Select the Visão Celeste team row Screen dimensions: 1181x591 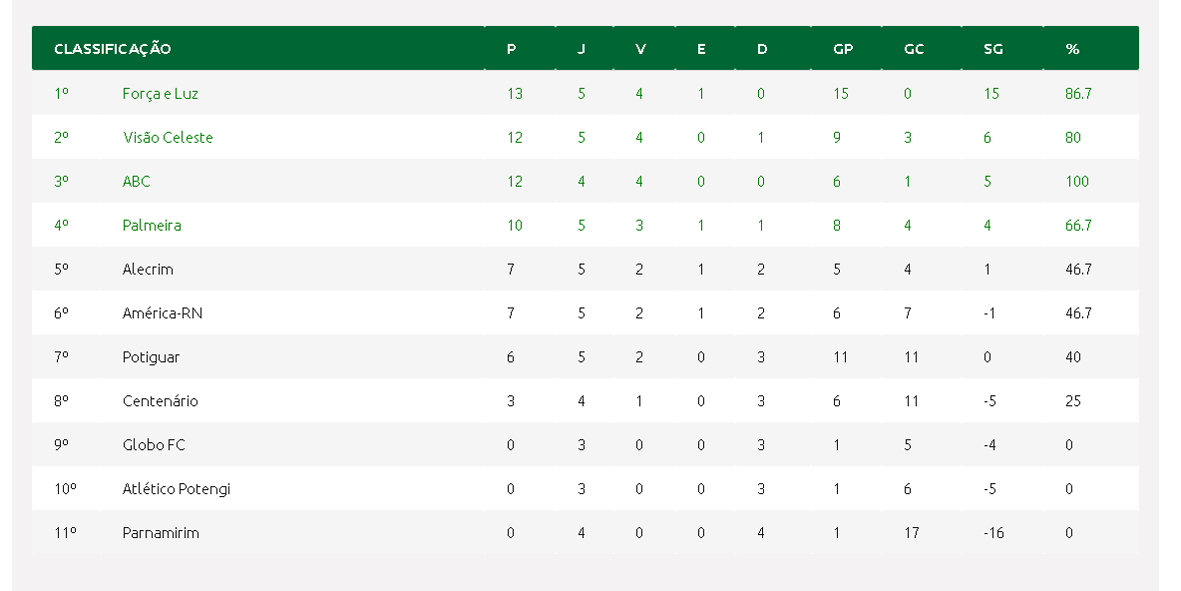[x=585, y=137]
